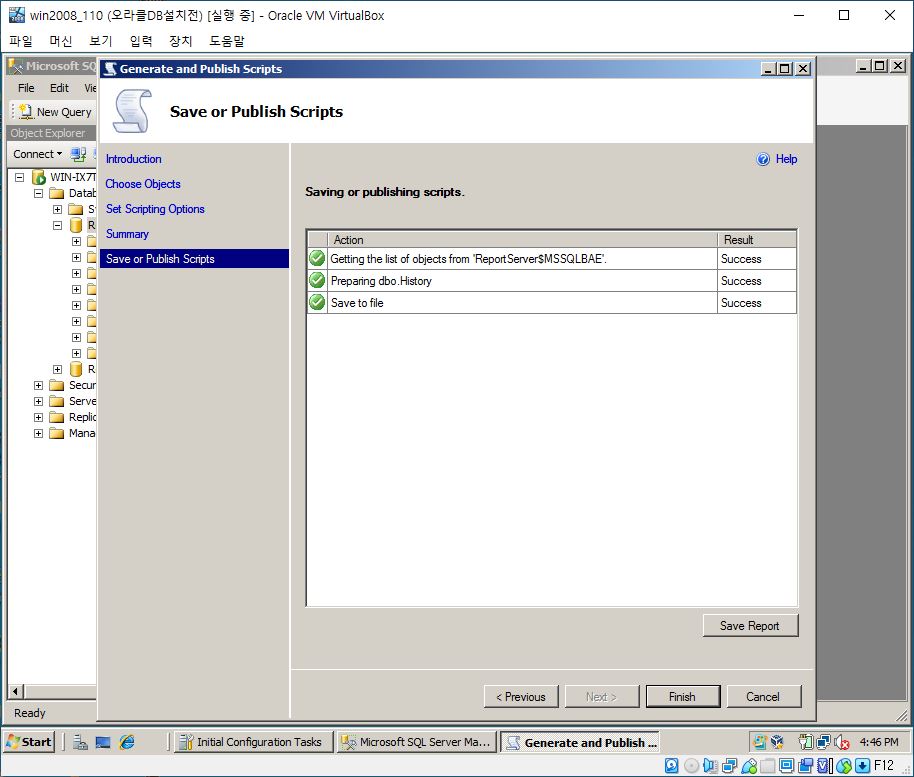Open VirtualBox 장치 menu
Image resolution: width=914 pixels, height=777 pixels.
click(180, 41)
